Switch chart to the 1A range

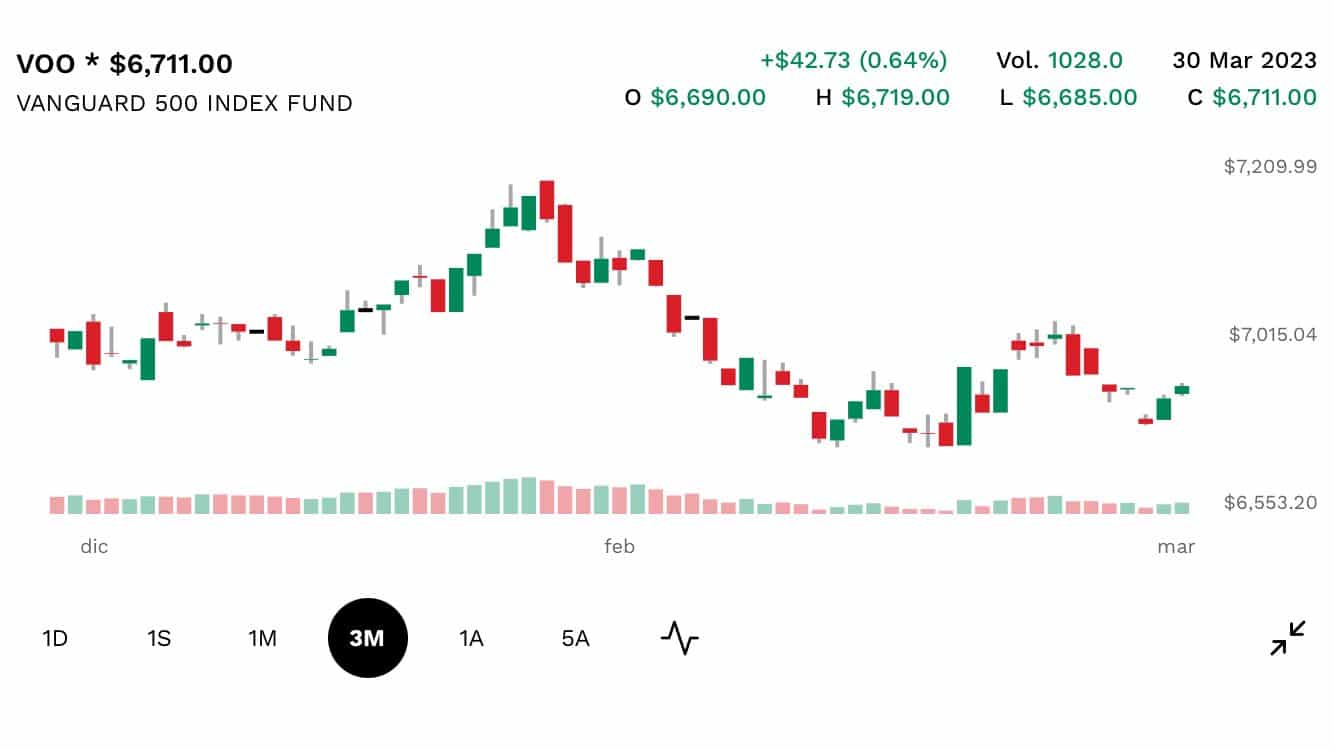471,638
